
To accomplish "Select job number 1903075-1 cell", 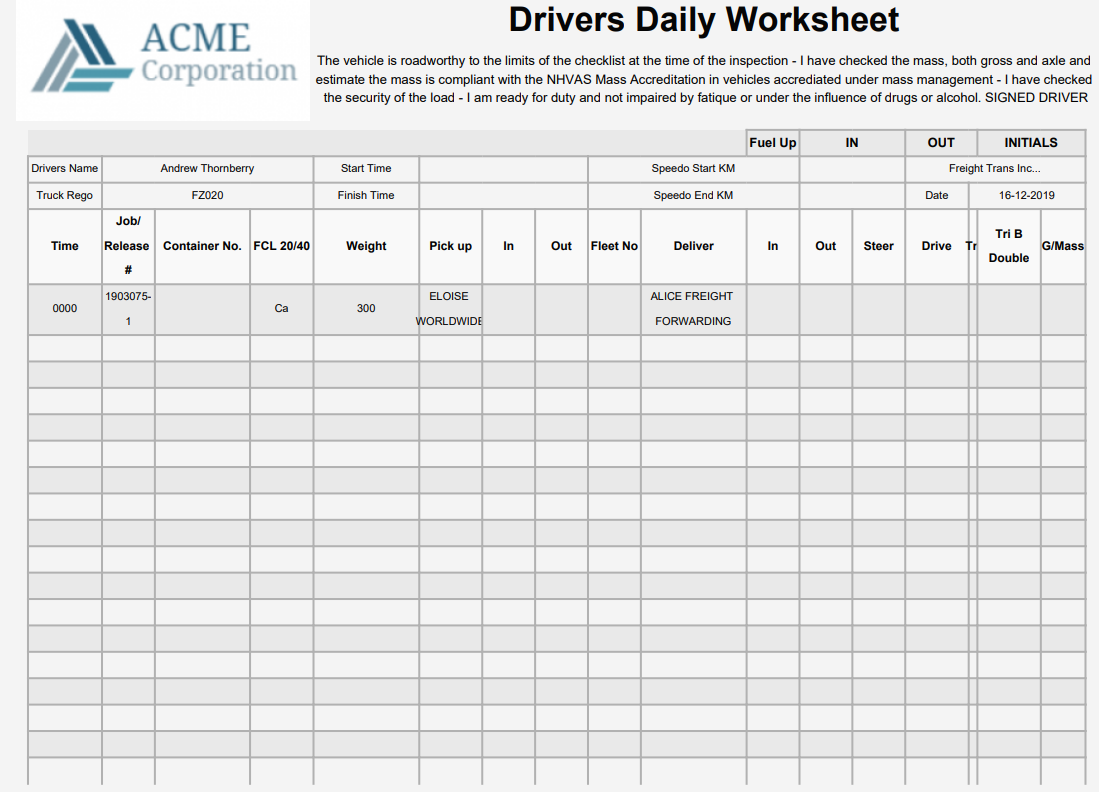I will 128,308.
